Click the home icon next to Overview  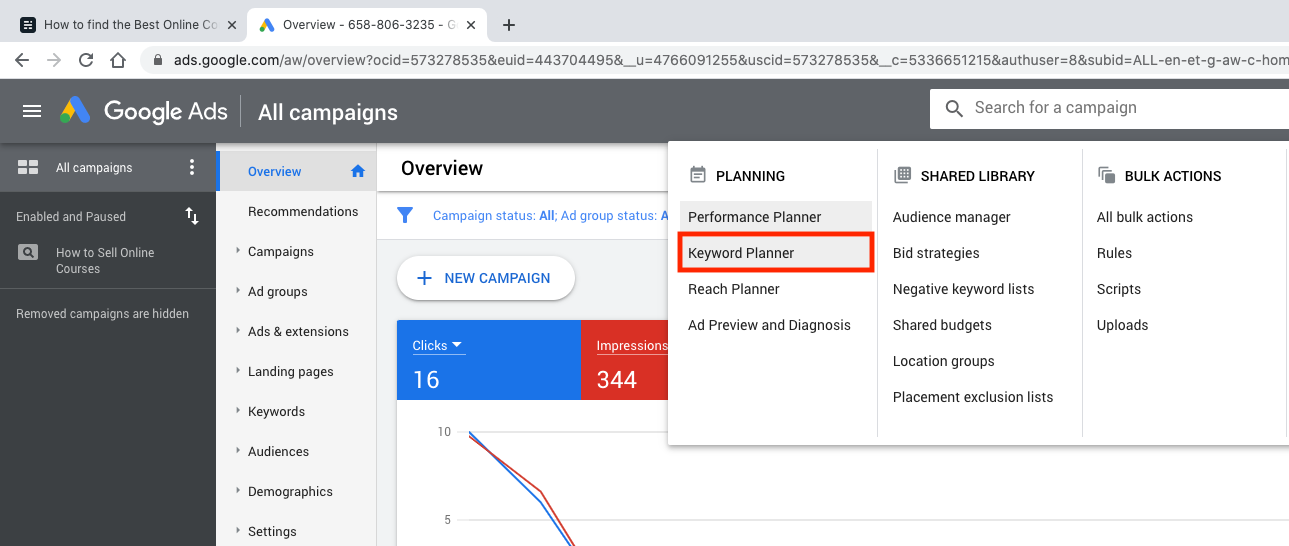point(358,171)
